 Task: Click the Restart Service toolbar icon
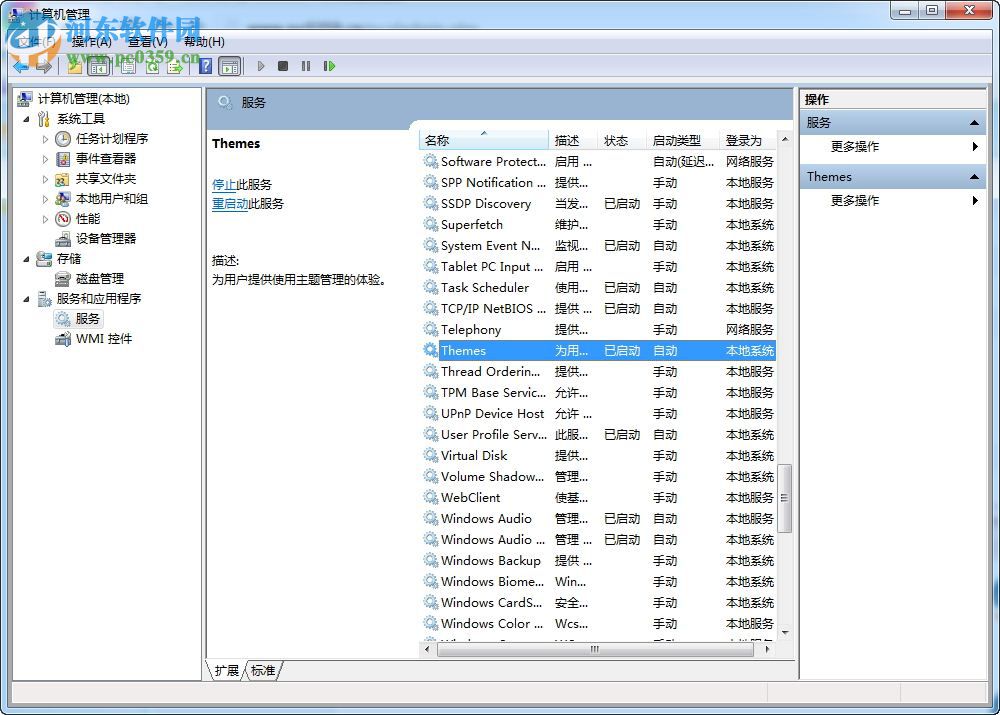point(330,66)
